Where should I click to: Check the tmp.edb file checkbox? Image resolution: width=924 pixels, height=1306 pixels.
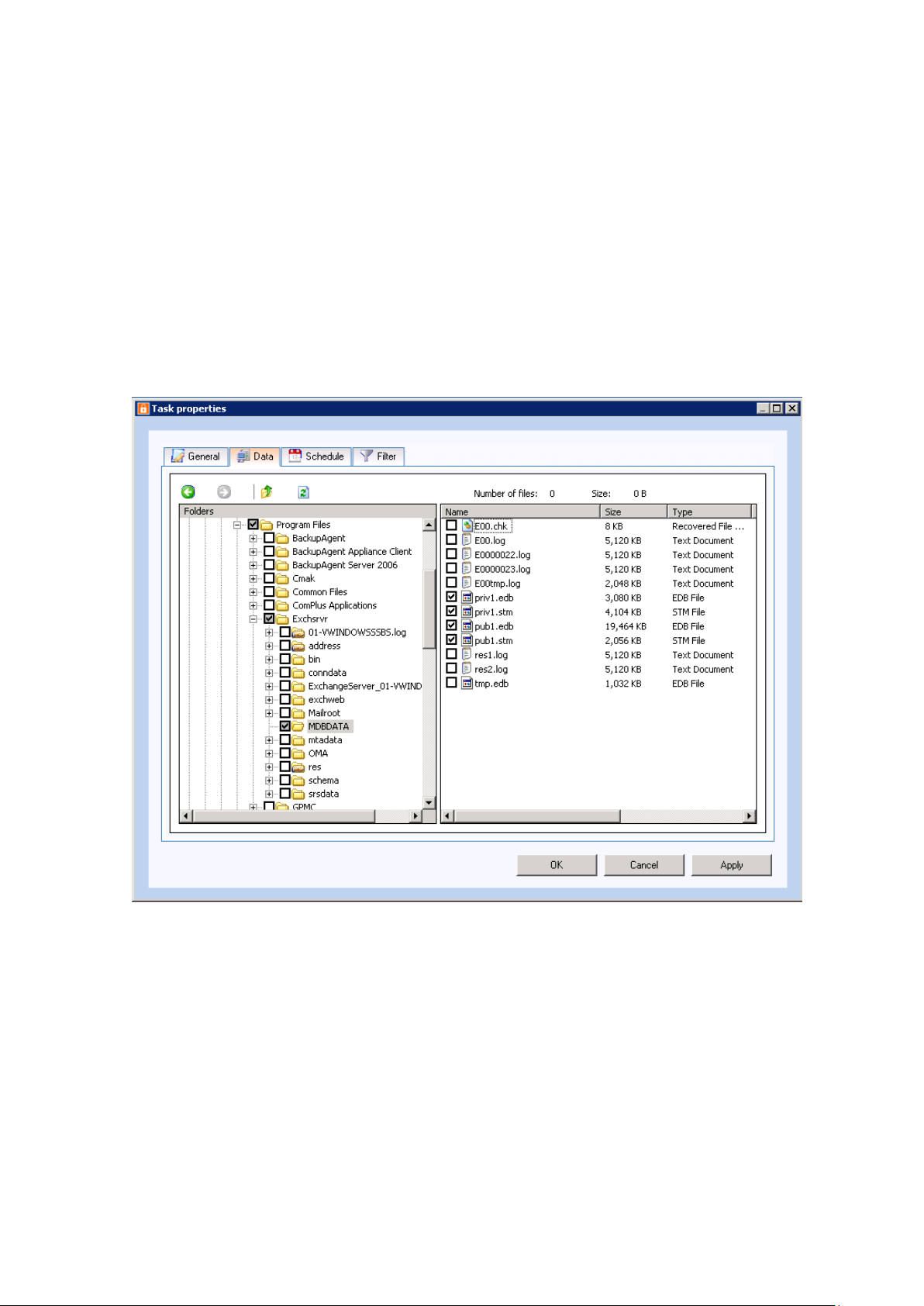pos(451,683)
